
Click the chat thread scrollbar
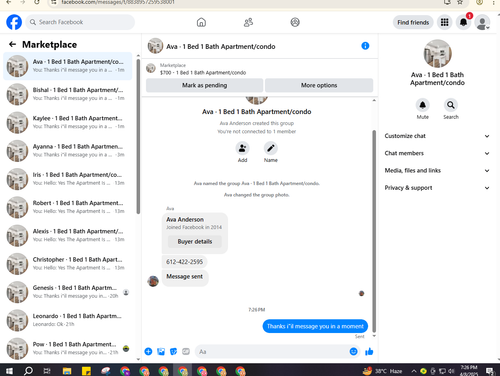[374, 230]
